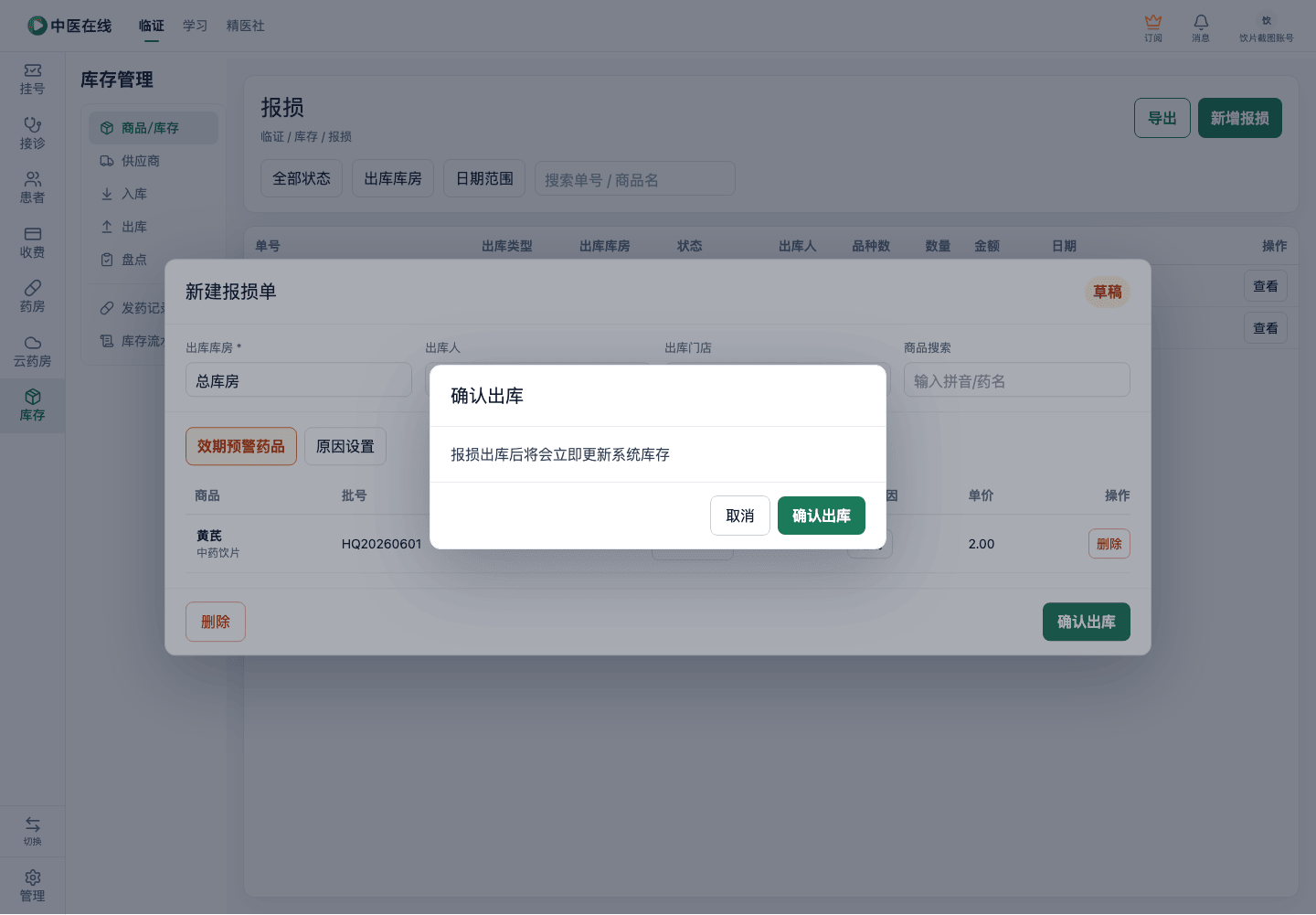Click 新增报损 button
This screenshot has height=915, width=1316.
1240,118
